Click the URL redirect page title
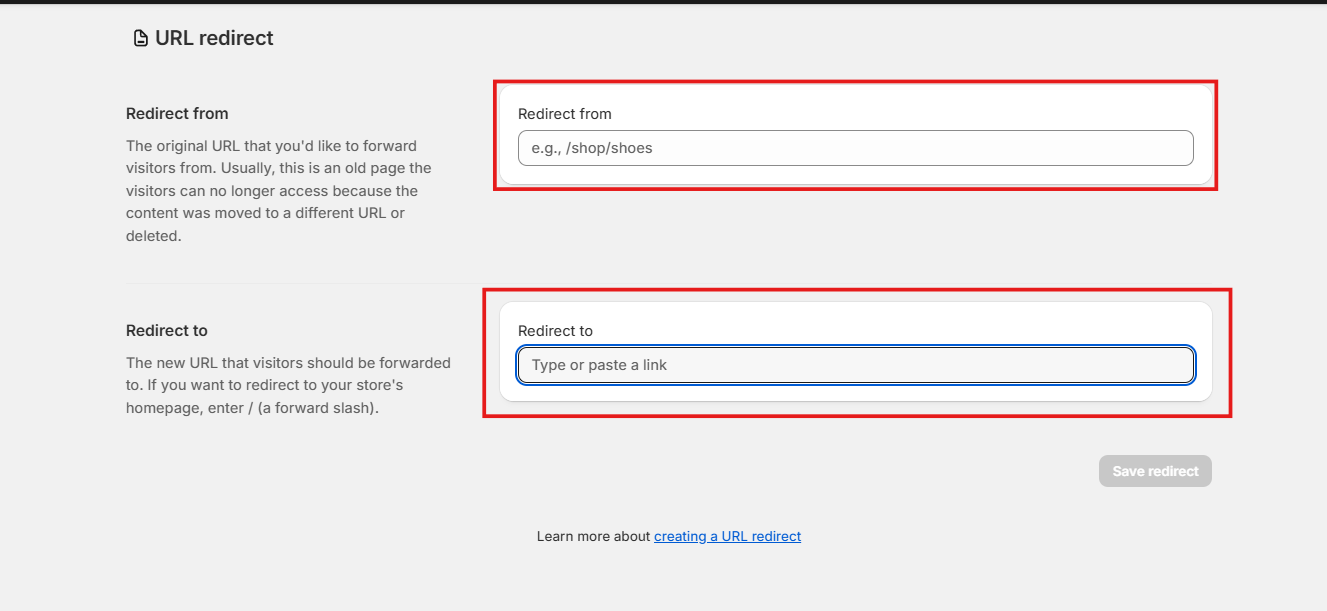Image resolution: width=1327 pixels, height=611 pixels. (x=214, y=38)
